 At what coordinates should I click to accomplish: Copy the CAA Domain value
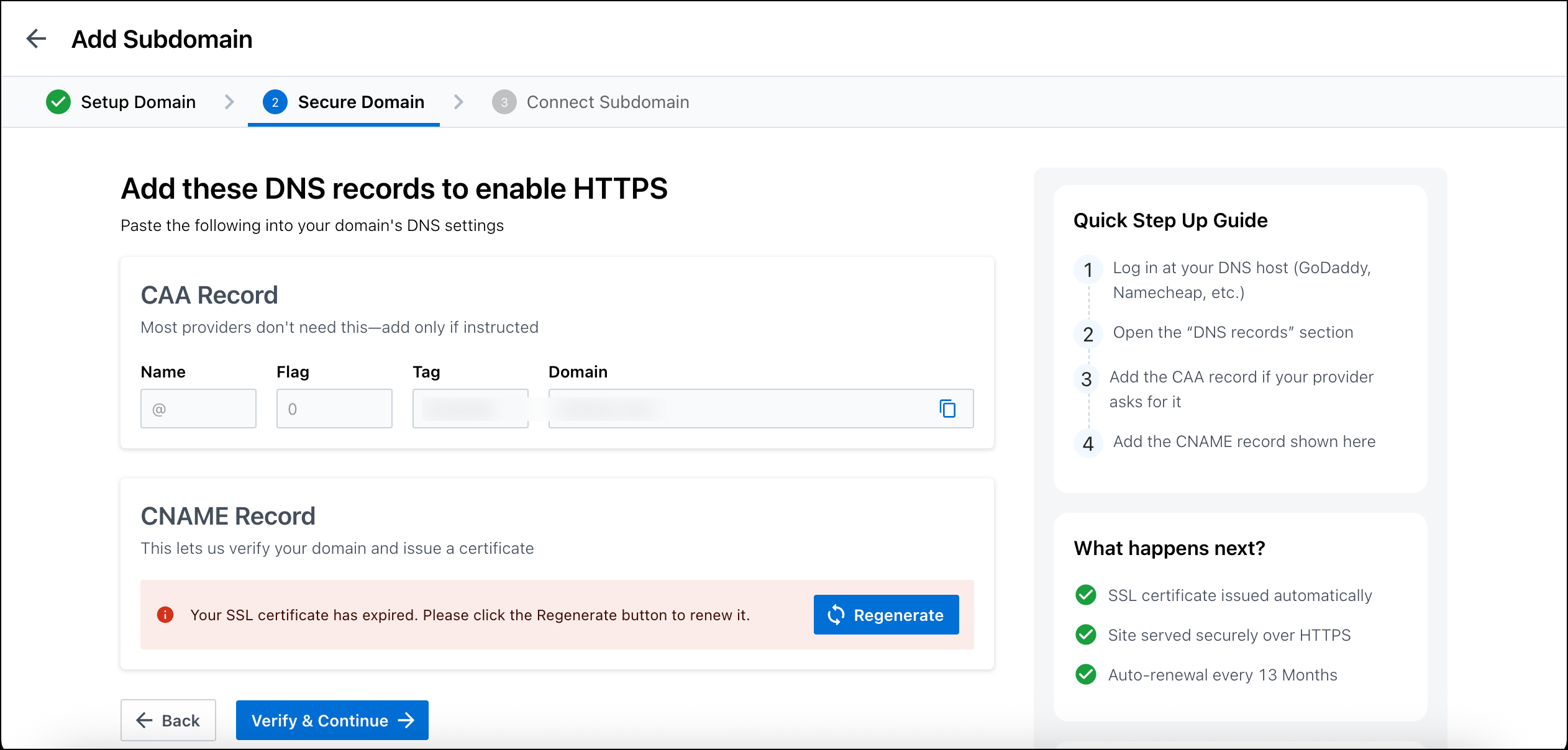point(947,409)
